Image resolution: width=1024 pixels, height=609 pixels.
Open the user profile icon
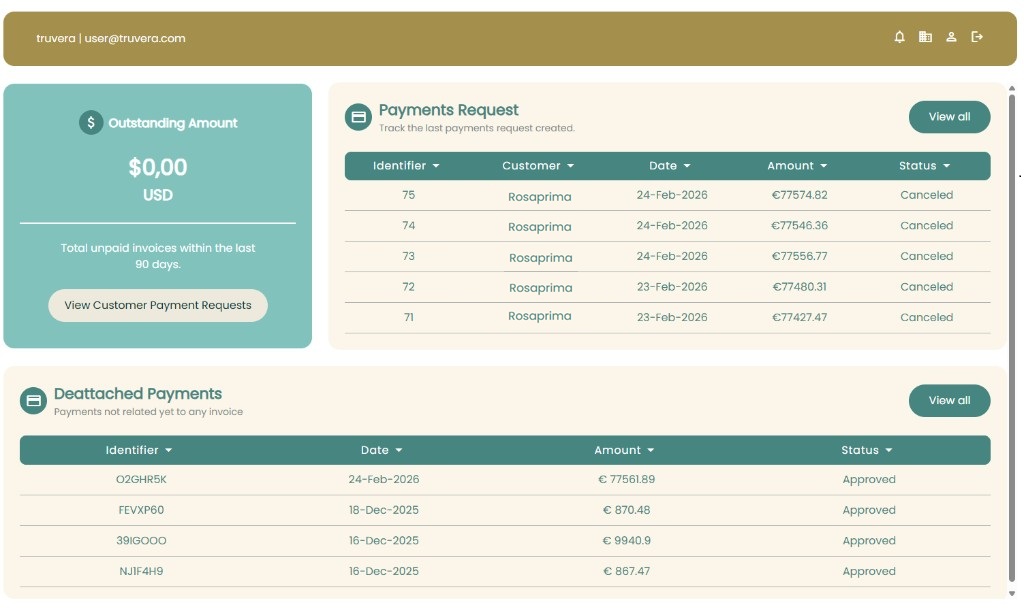951,36
